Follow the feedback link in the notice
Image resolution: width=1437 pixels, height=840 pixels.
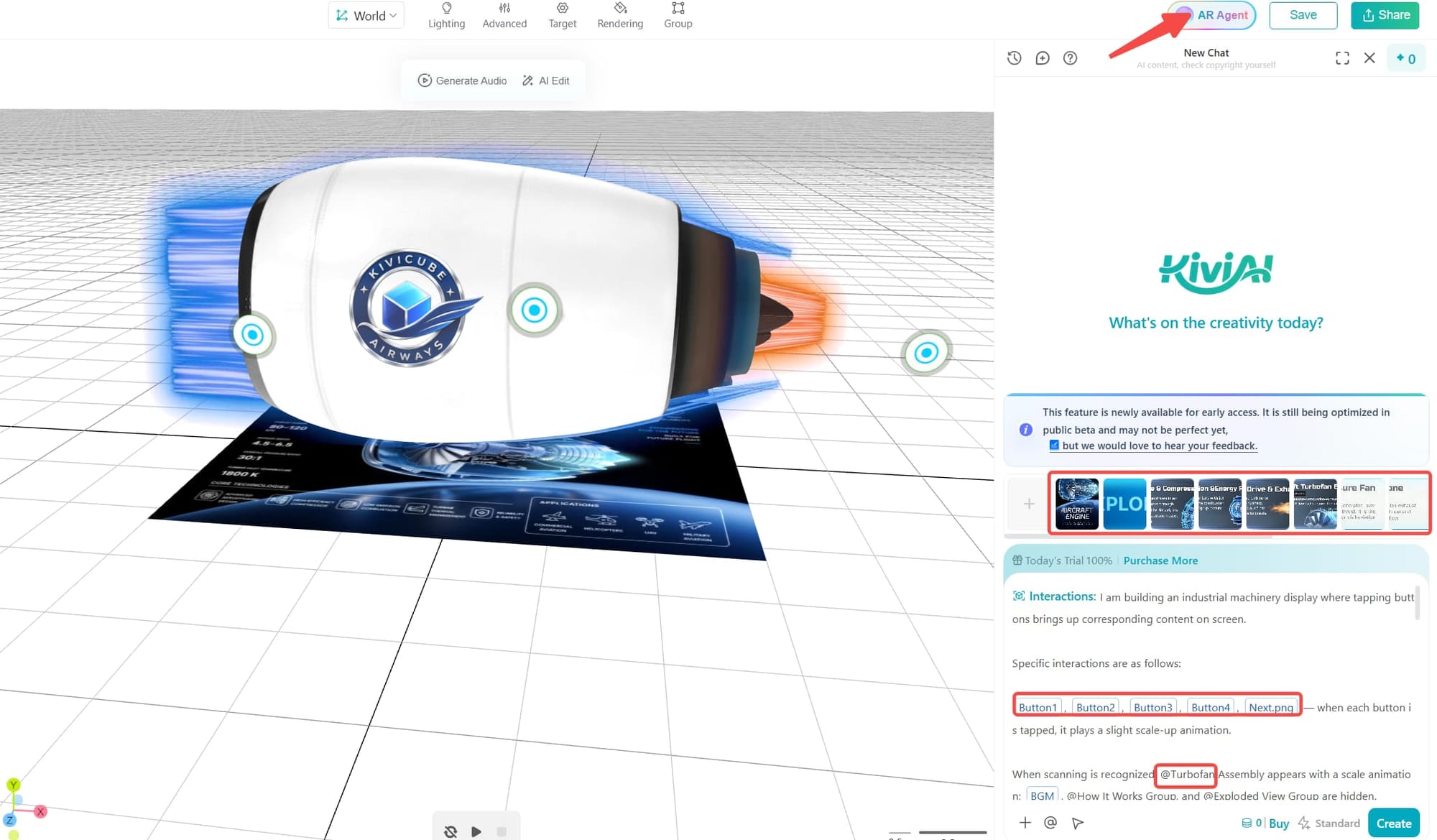1159,446
